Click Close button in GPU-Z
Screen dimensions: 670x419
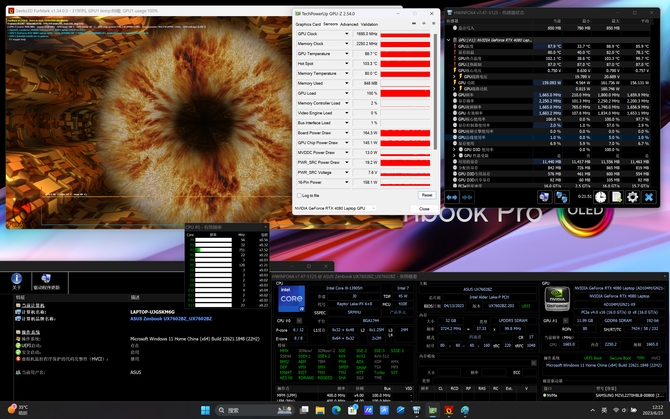424,209
